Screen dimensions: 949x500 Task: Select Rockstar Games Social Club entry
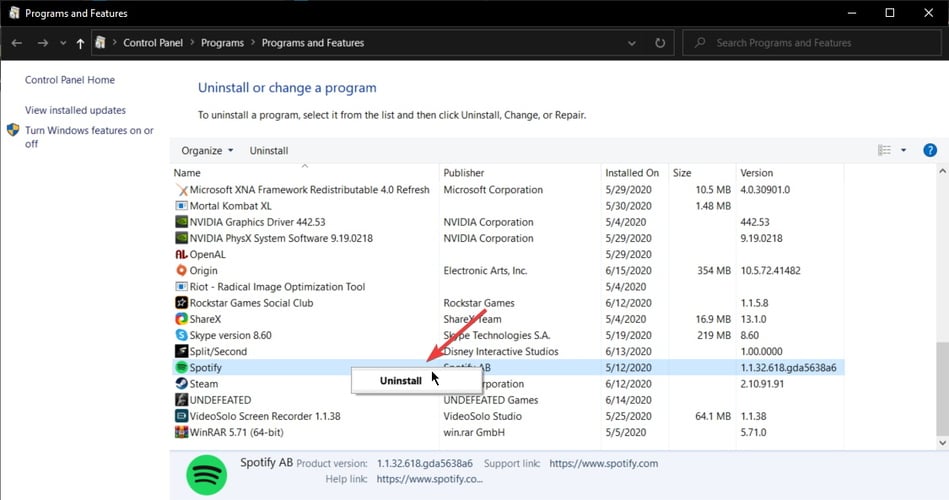(251, 303)
